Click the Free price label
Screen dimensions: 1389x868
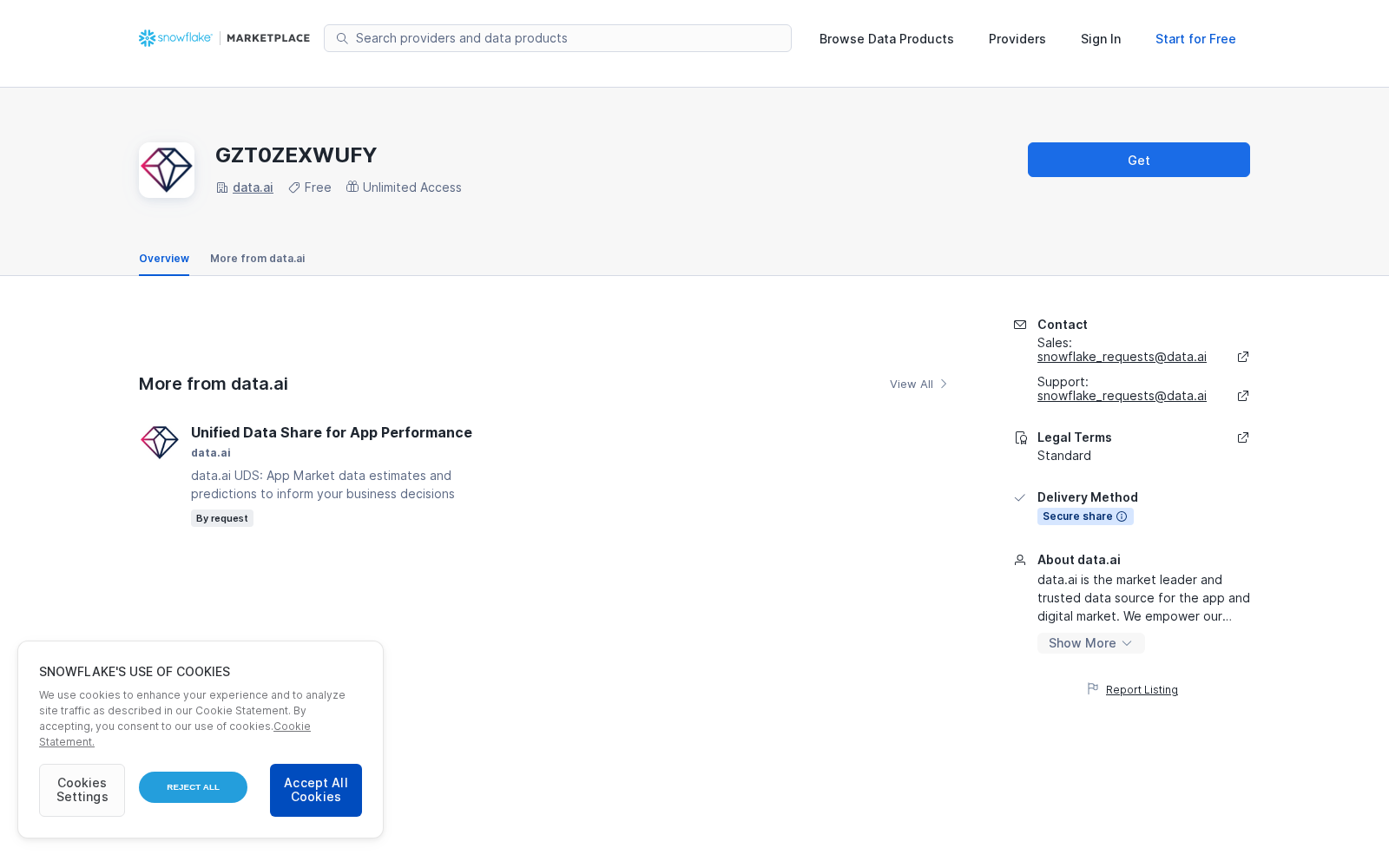coord(318,187)
